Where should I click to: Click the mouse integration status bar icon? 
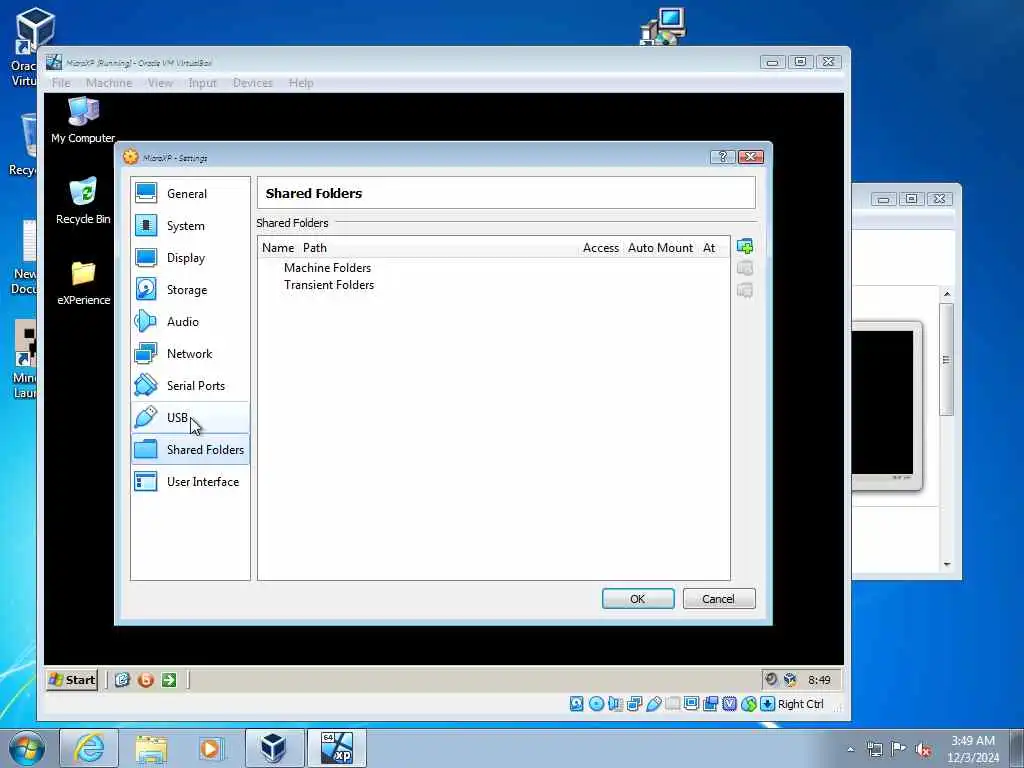click(x=748, y=703)
